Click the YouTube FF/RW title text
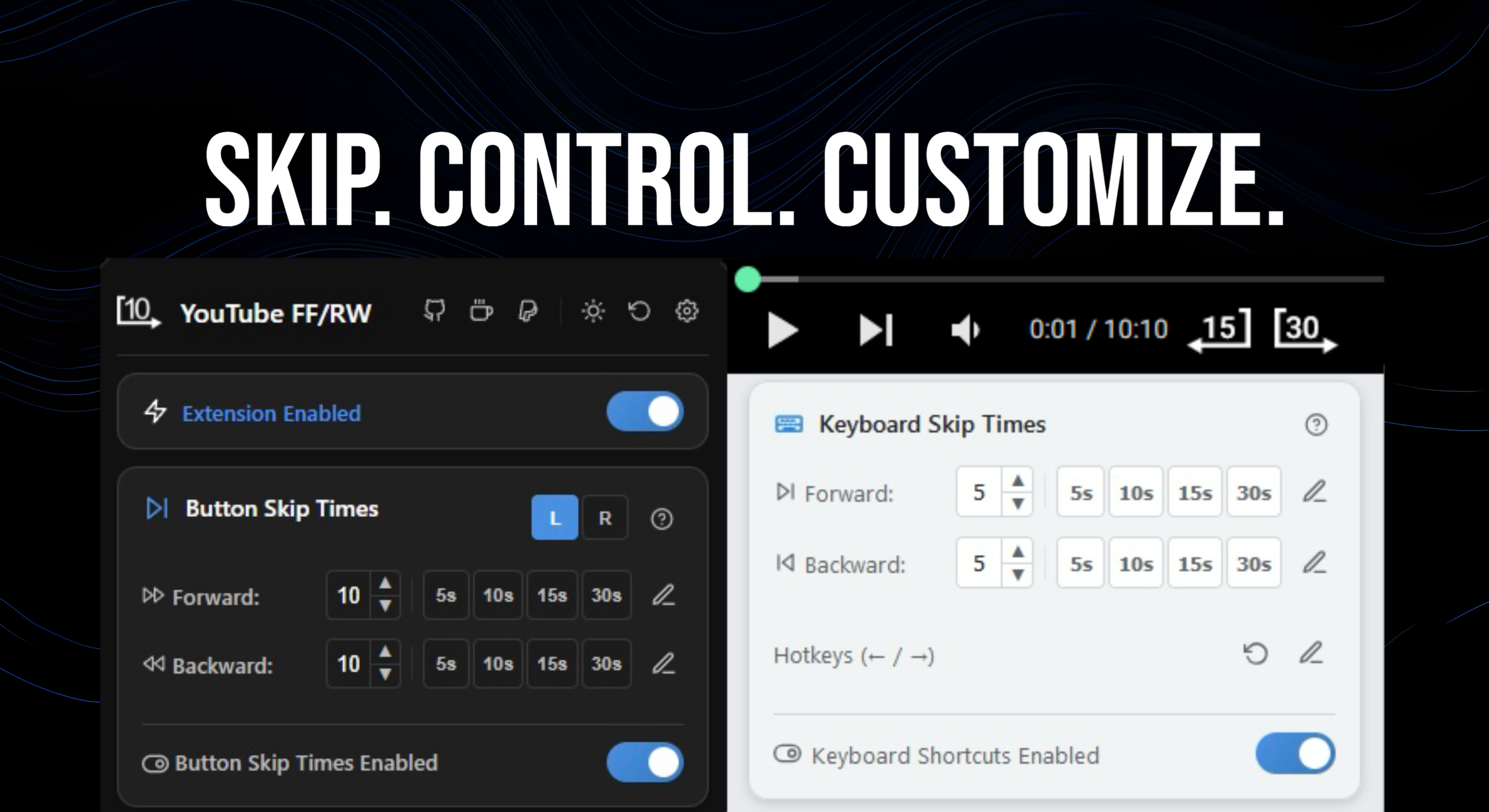The width and height of the screenshot is (1489, 812). [x=275, y=313]
